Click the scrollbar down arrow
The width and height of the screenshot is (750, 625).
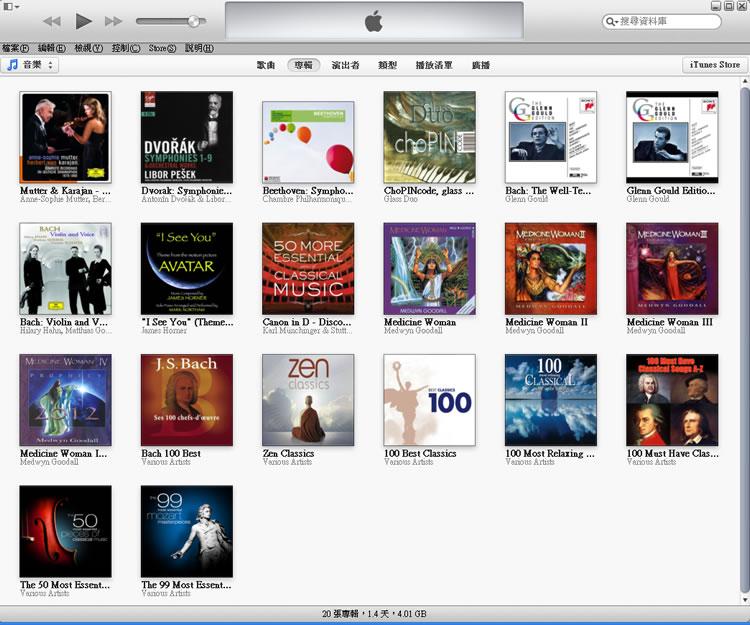point(745,599)
